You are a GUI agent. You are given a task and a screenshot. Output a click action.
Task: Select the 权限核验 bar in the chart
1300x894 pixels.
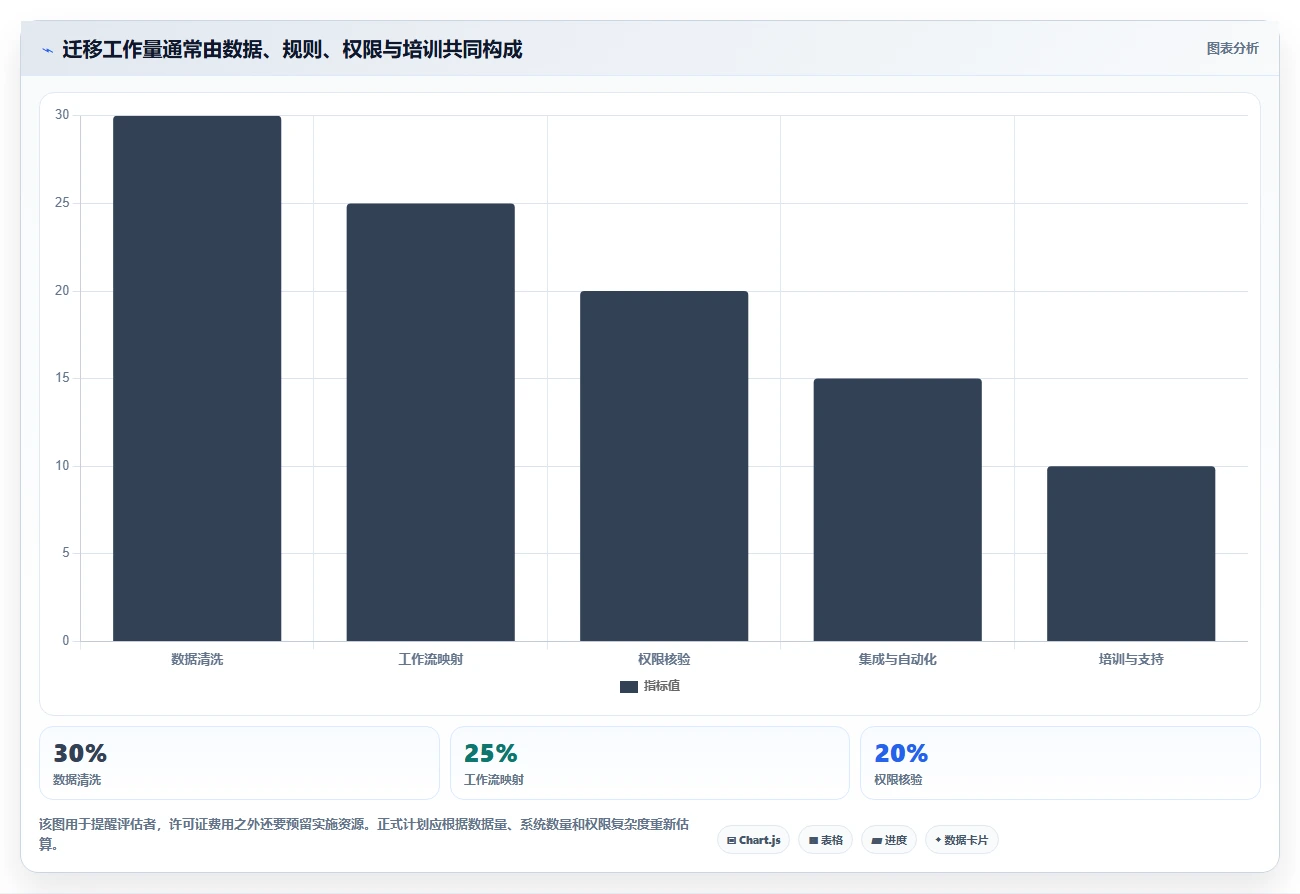[664, 466]
